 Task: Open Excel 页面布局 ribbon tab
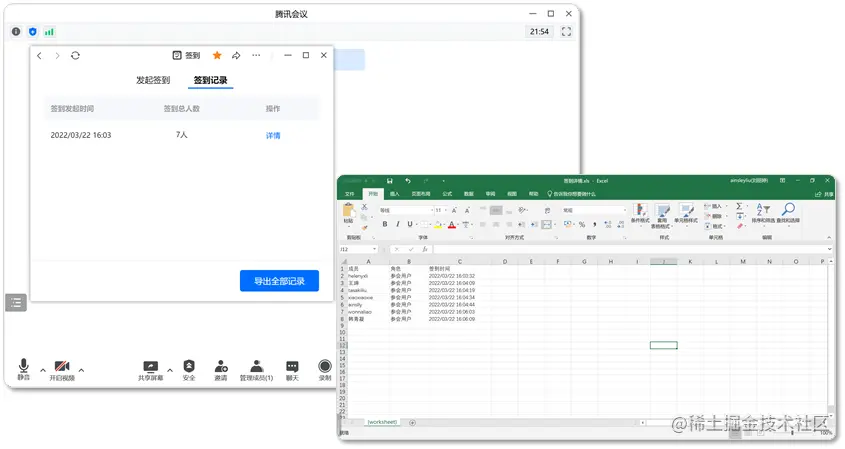click(421, 194)
